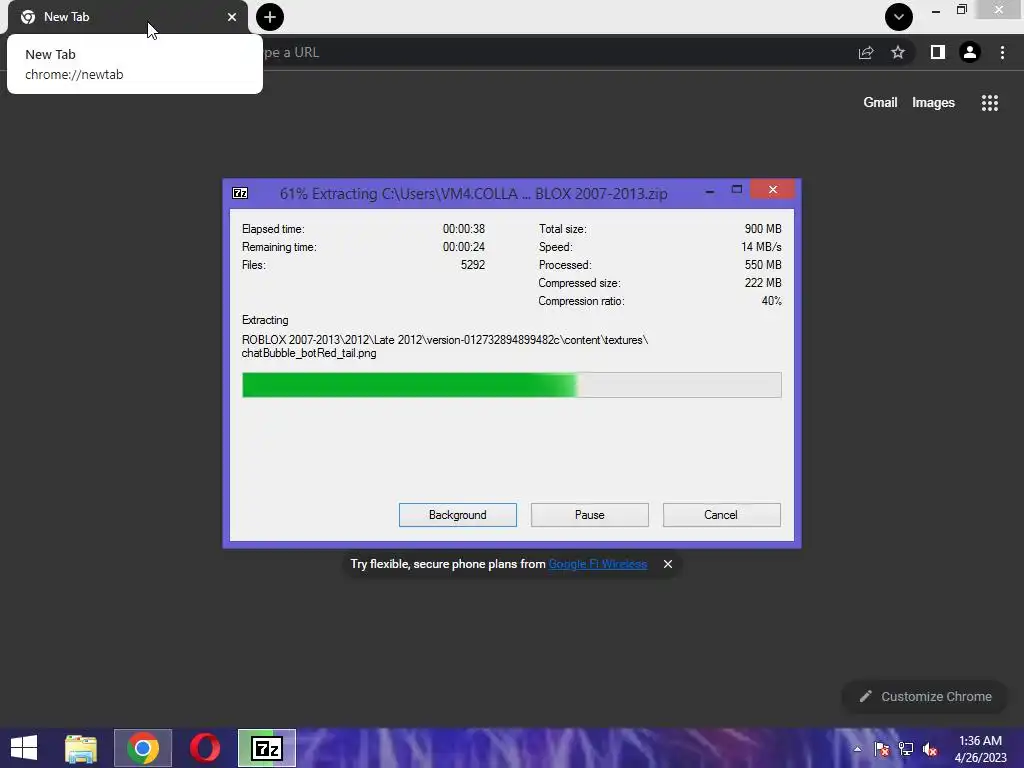Click the extracting file path text
The height and width of the screenshot is (768, 1024).
pyautogui.click(x=445, y=346)
